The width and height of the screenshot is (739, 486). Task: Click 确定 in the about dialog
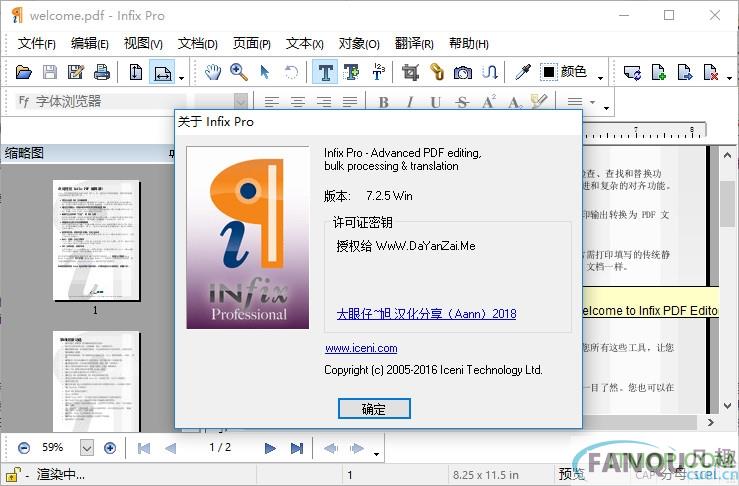(374, 409)
